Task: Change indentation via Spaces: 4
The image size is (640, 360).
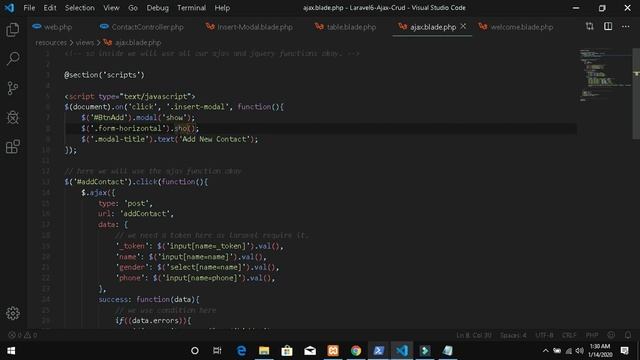Action: coord(513,335)
